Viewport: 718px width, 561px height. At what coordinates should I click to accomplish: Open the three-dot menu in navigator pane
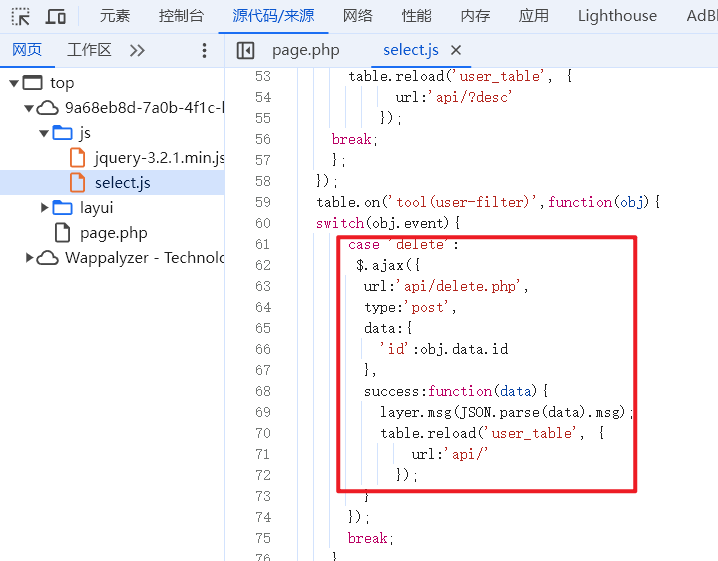pyautogui.click(x=205, y=50)
